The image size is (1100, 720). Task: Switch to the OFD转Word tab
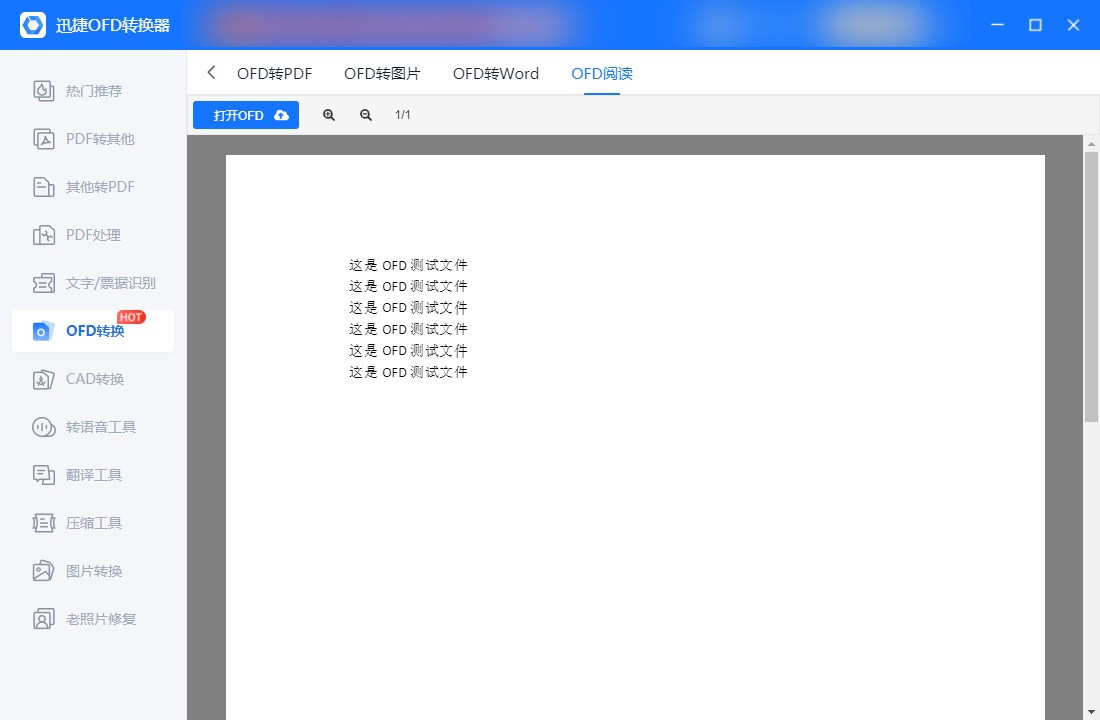495,73
